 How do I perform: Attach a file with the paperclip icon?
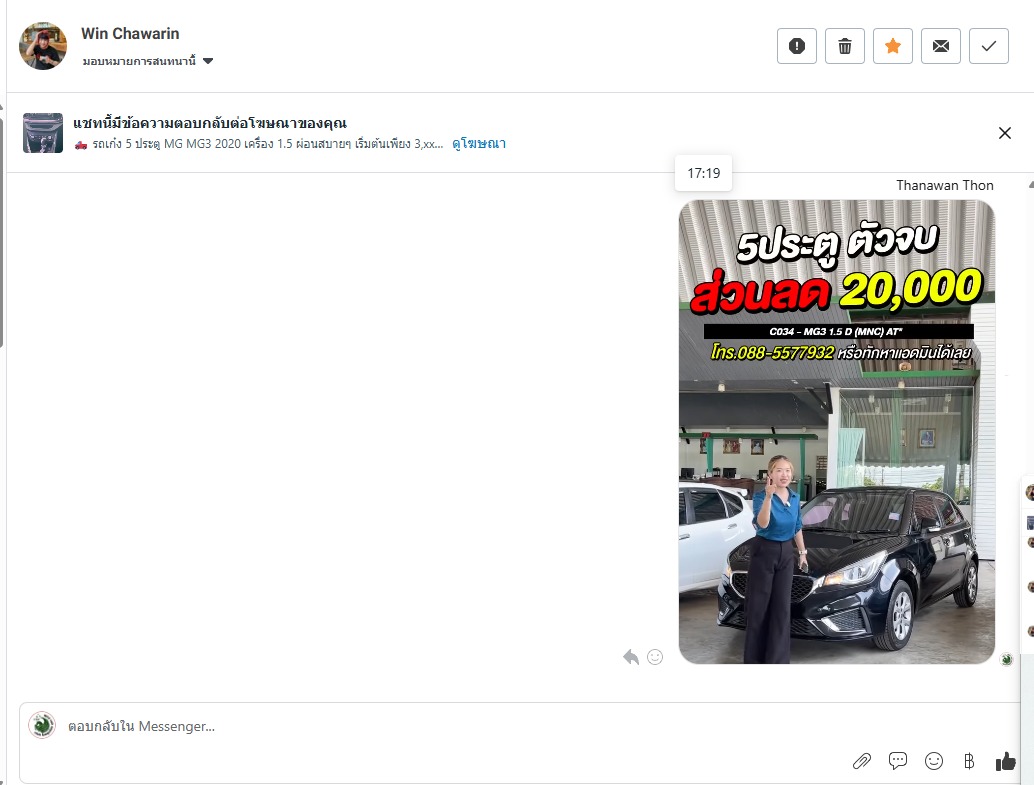coord(862,761)
